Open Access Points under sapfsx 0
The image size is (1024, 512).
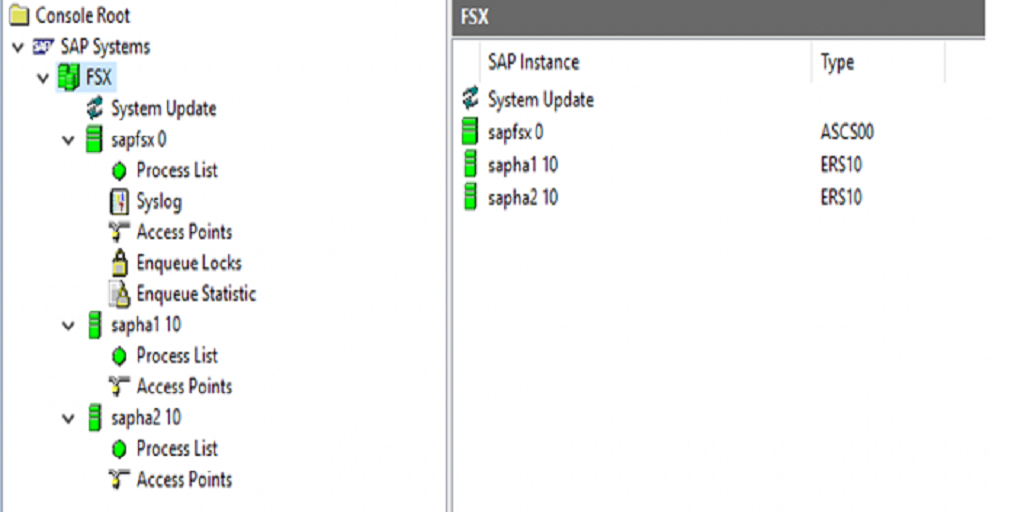(184, 232)
